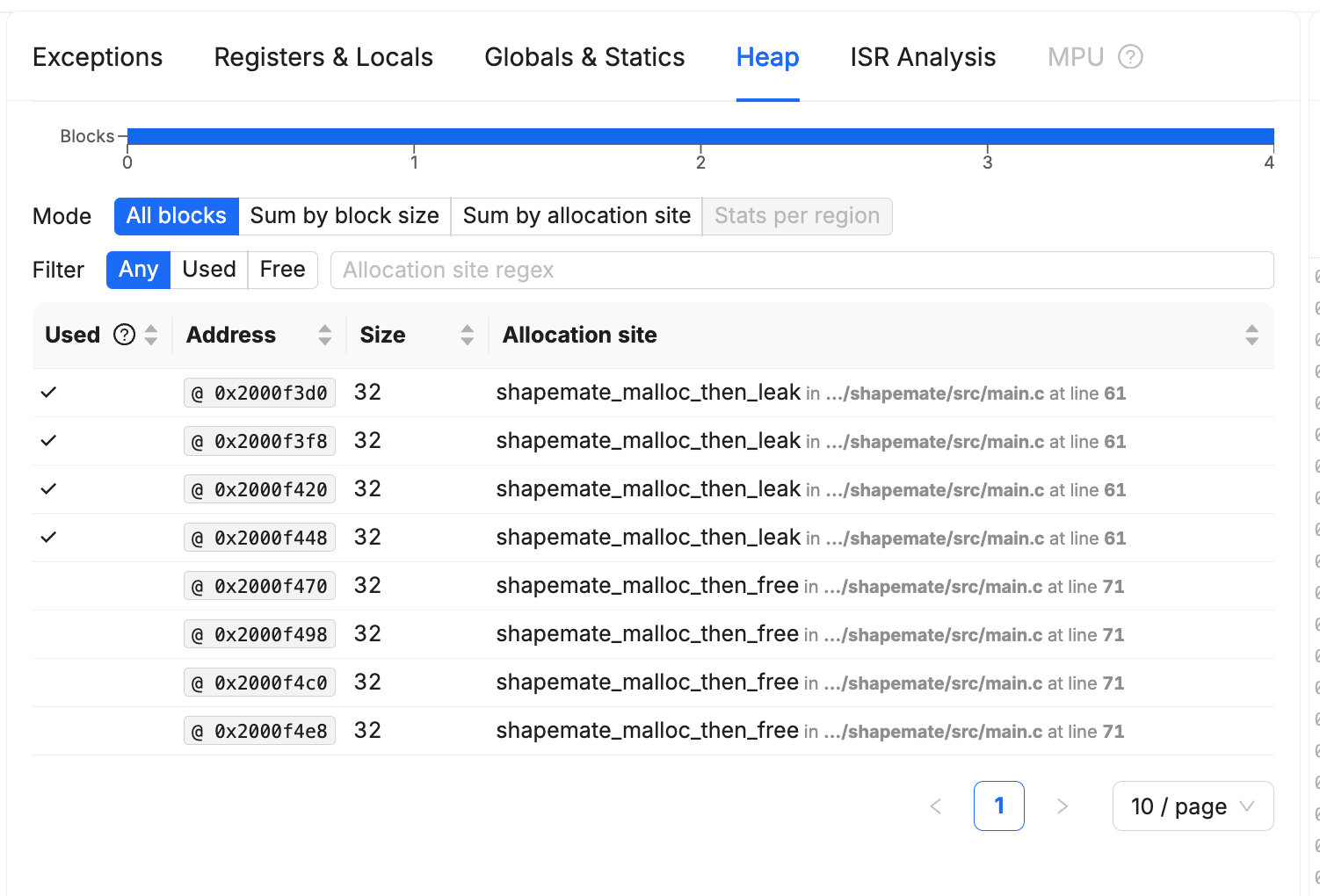1320x896 pixels.
Task: Open address 0x2000f498 link
Action: pyautogui.click(x=260, y=634)
